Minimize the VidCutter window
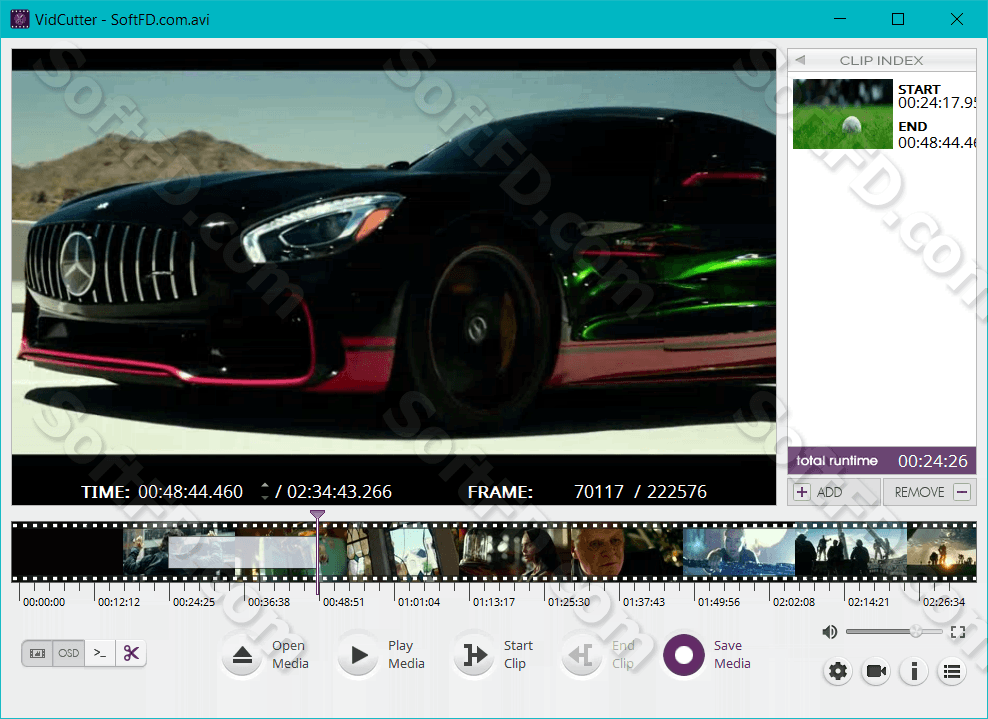 (x=839, y=19)
